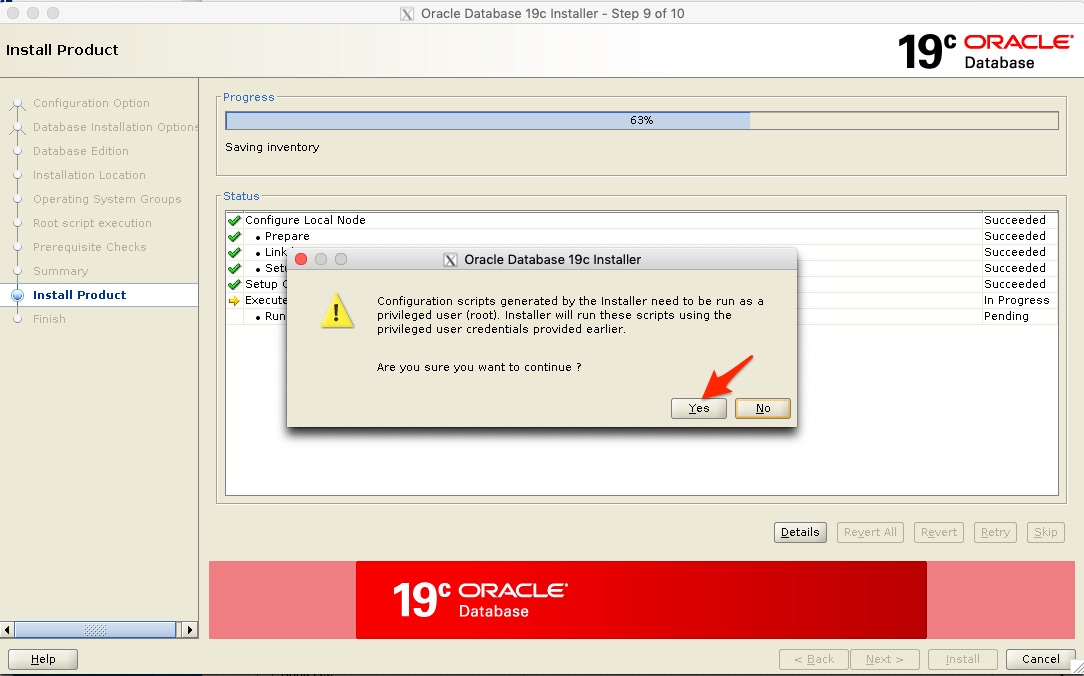Cancel the installation
The width and height of the screenshot is (1084, 676).
(1040, 659)
